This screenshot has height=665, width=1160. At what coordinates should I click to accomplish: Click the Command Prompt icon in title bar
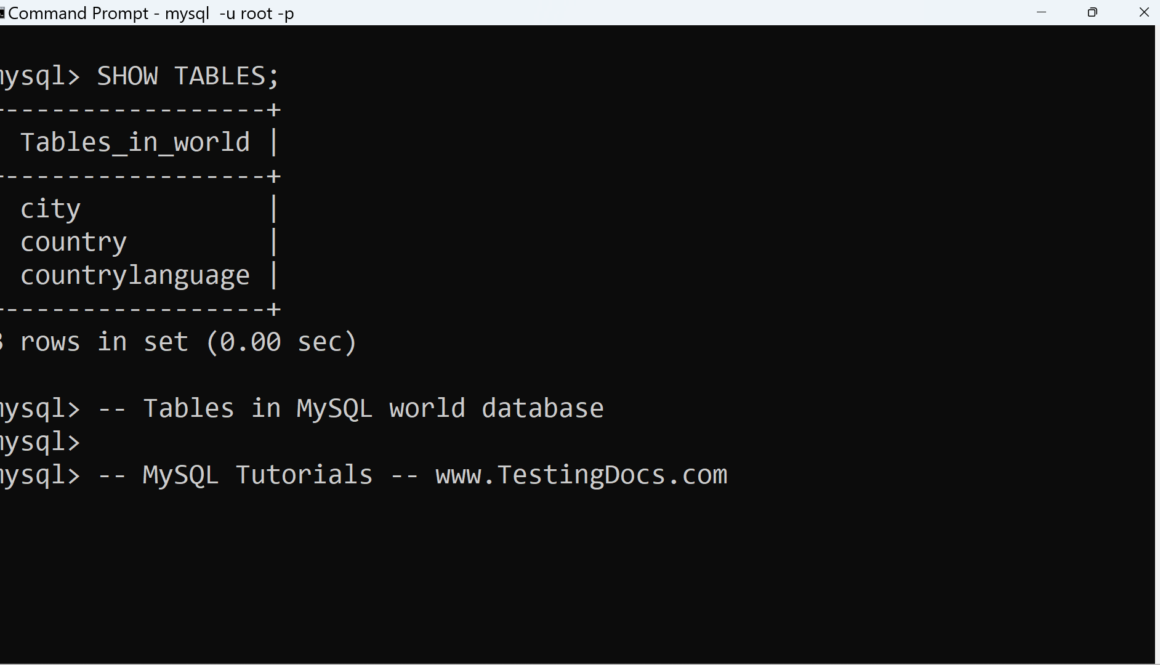pos(2,13)
